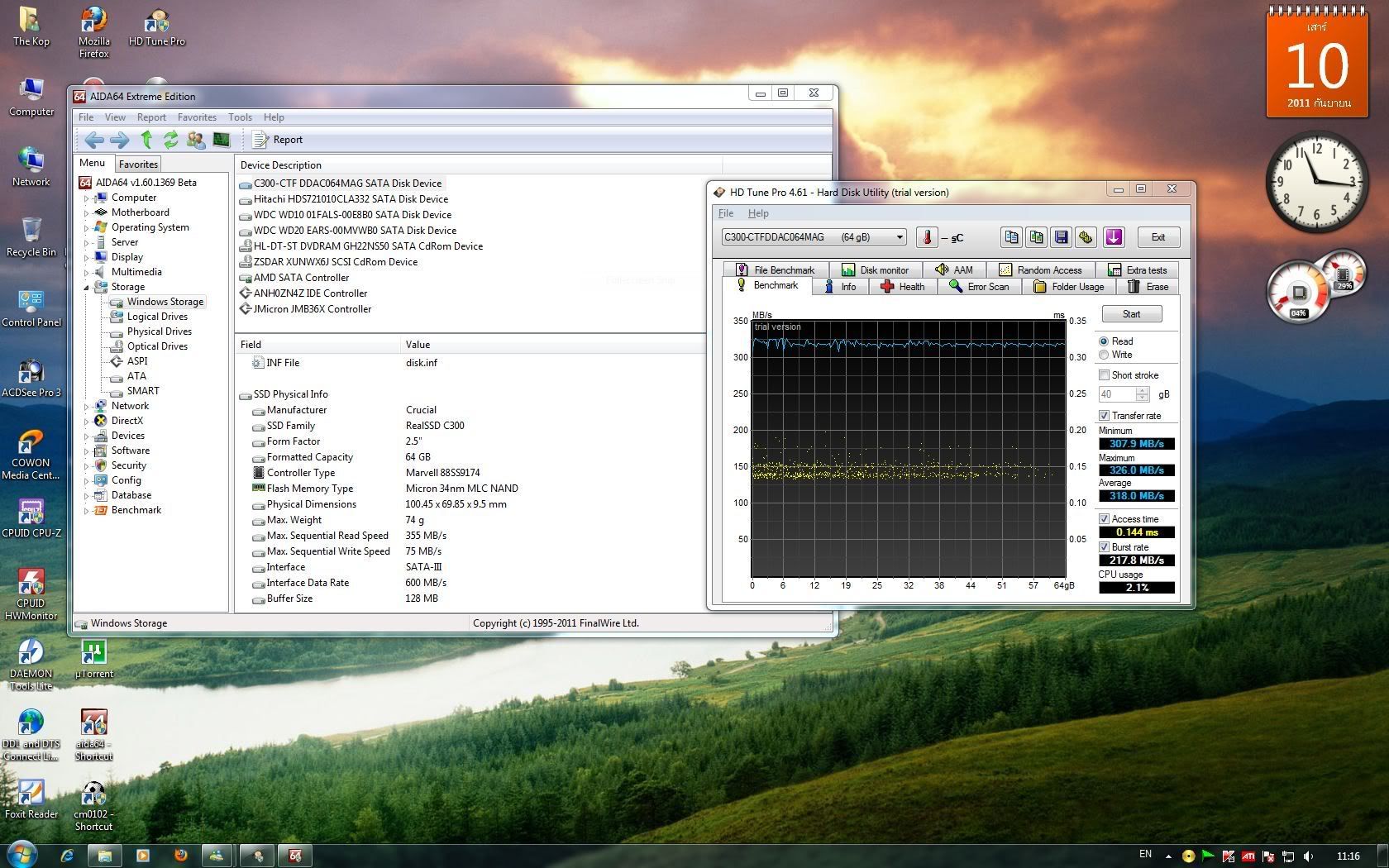The image size is (1389, 868).
Task: Go up one level in AIDA64
Action: tap(146, 140)
